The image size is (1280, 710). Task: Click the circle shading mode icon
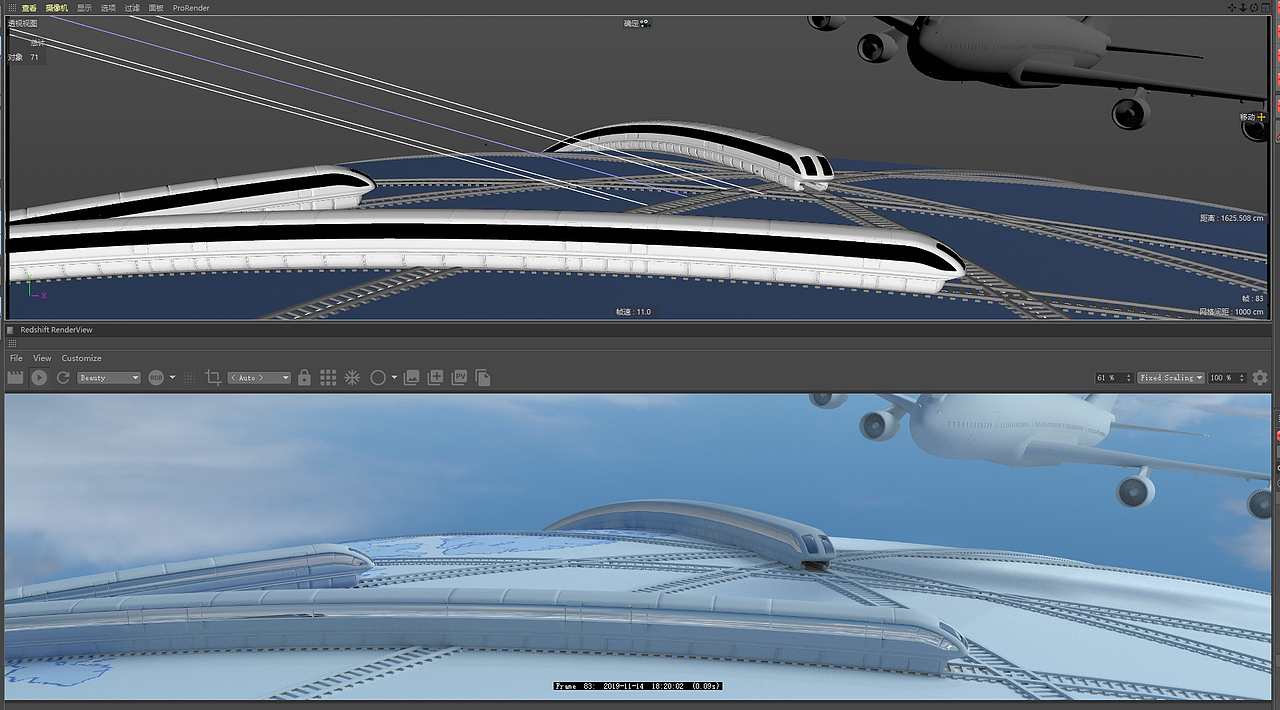tap(378, 378)
